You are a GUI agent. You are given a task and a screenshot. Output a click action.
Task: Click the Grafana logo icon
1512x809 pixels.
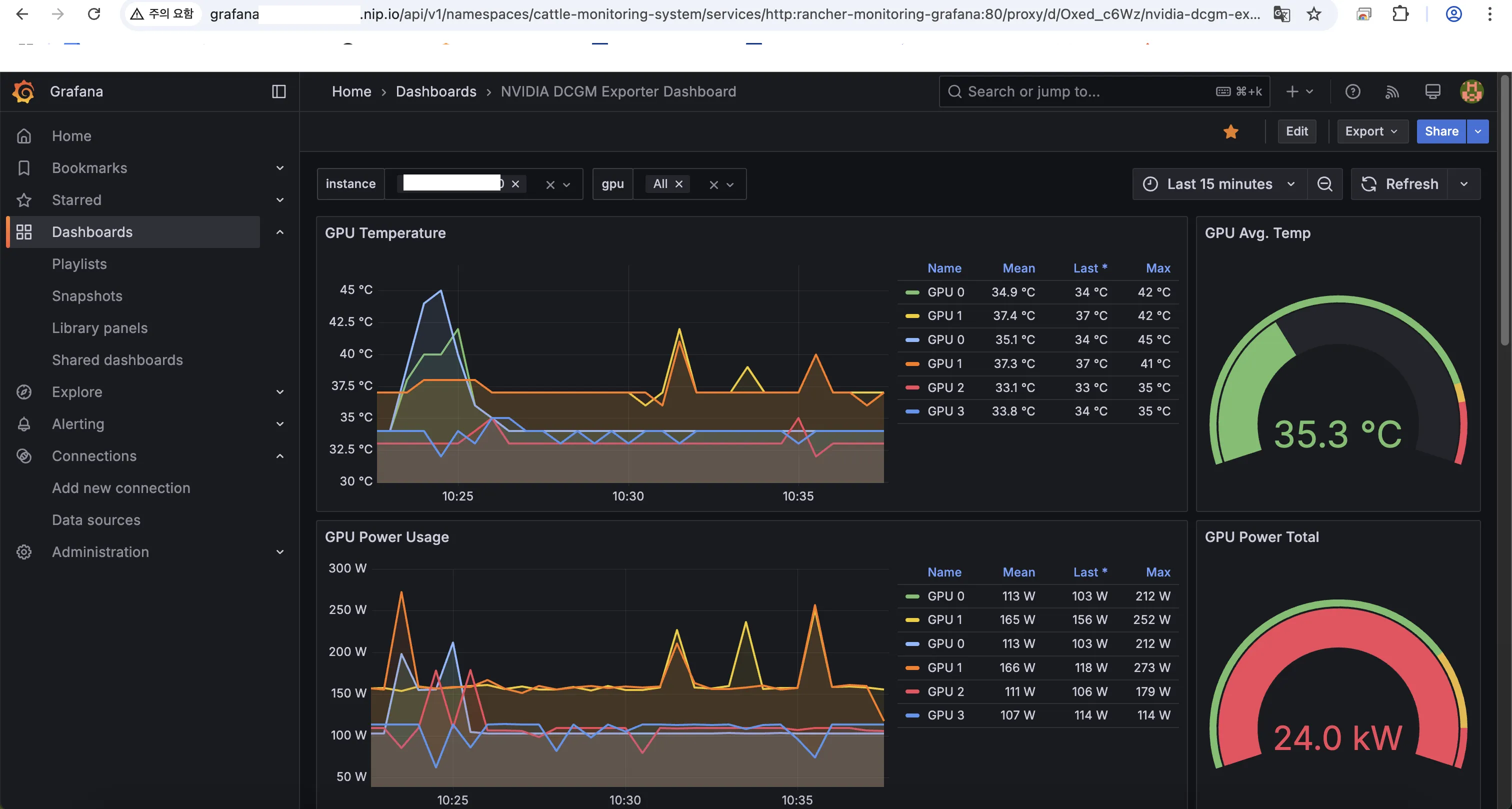[23, 91]
